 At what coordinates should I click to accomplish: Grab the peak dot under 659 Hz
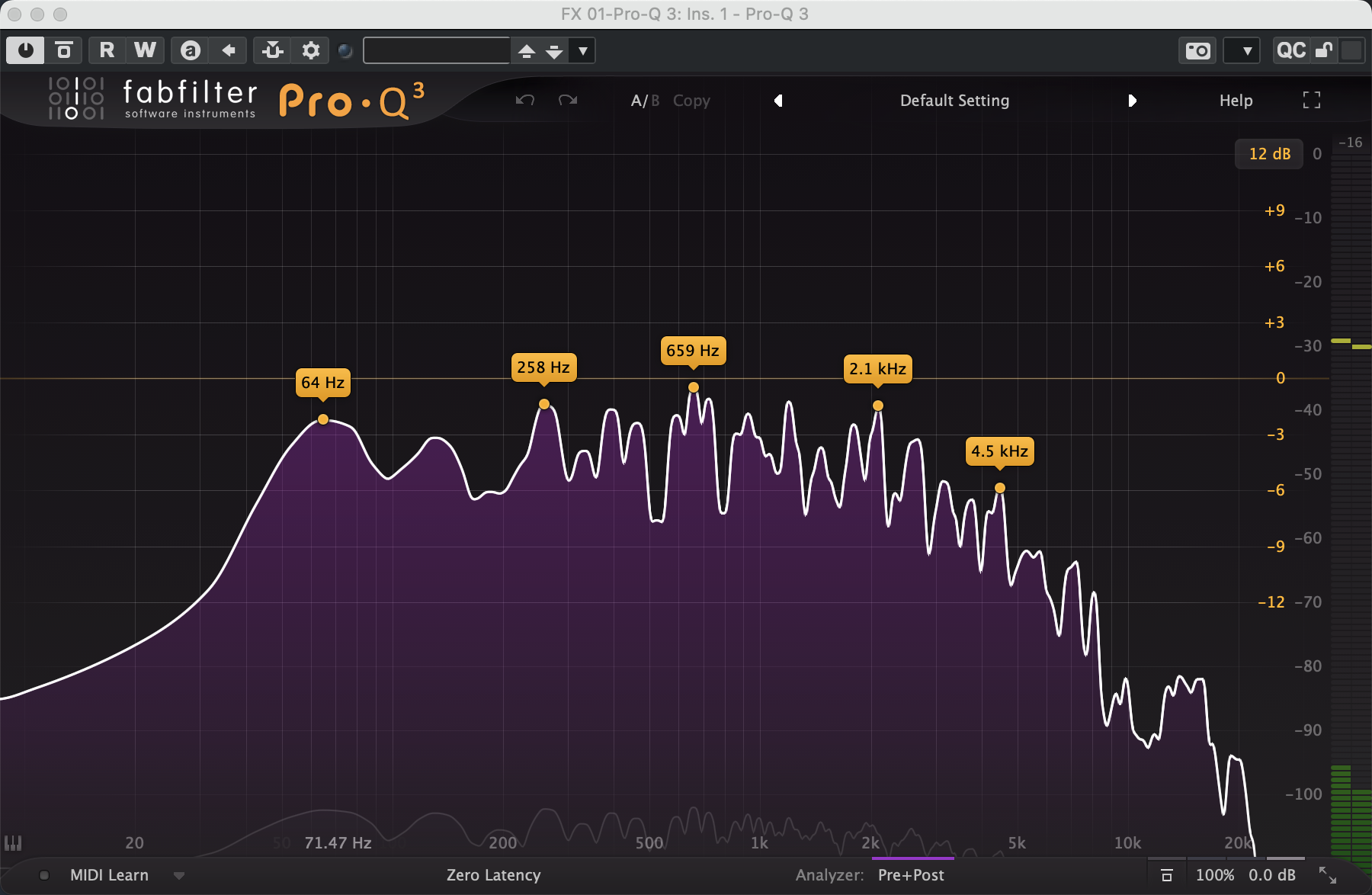coord(694,387)
